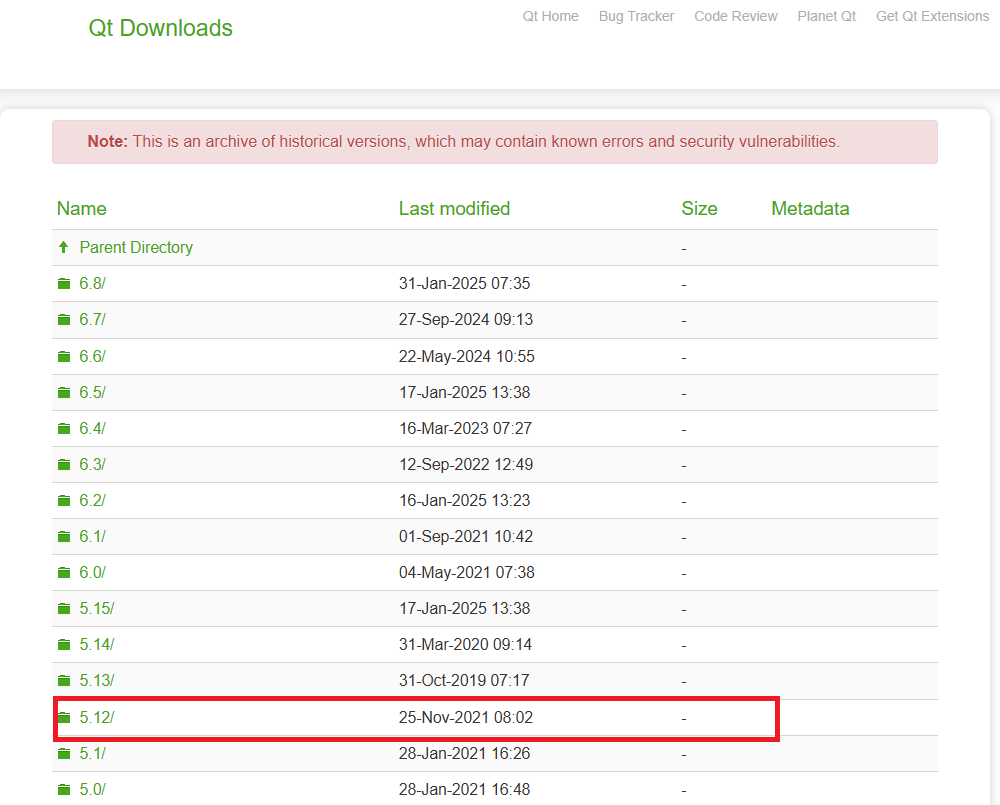The height and width of the screenshot is (805, 1000).
Task: Click date 22-May-2024 10:55
Action: click(x=467, y=356)
